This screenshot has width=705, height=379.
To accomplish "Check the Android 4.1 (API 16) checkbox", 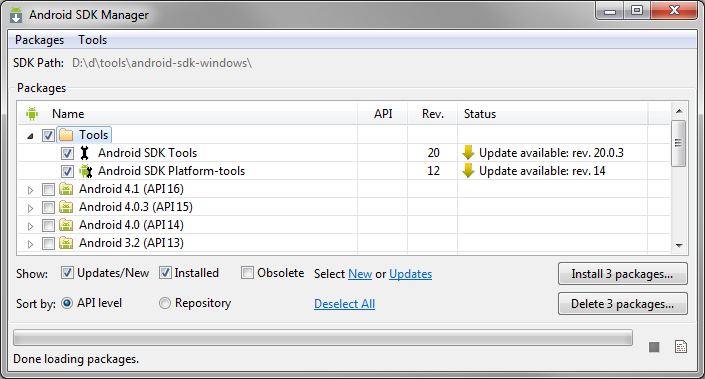I will 49,189.
